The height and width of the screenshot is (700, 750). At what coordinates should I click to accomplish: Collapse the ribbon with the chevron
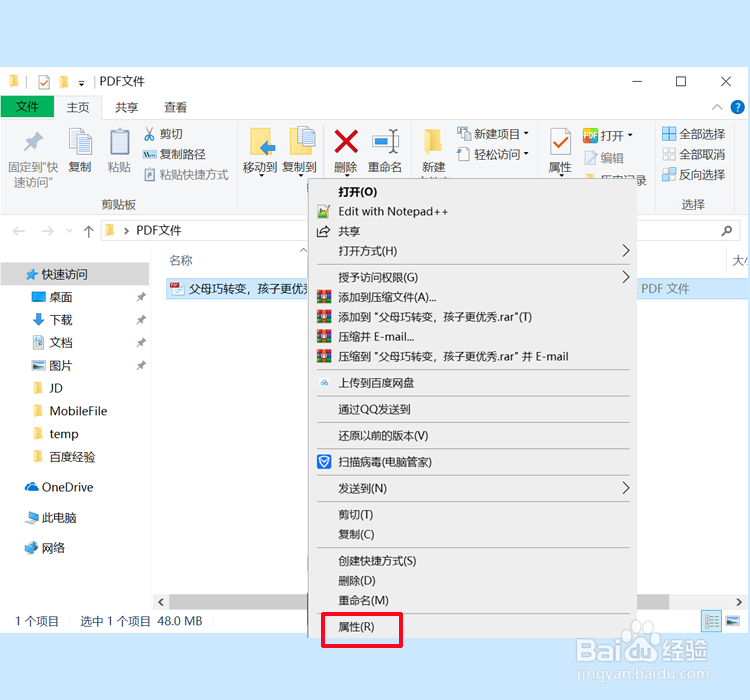pos(717,107)
